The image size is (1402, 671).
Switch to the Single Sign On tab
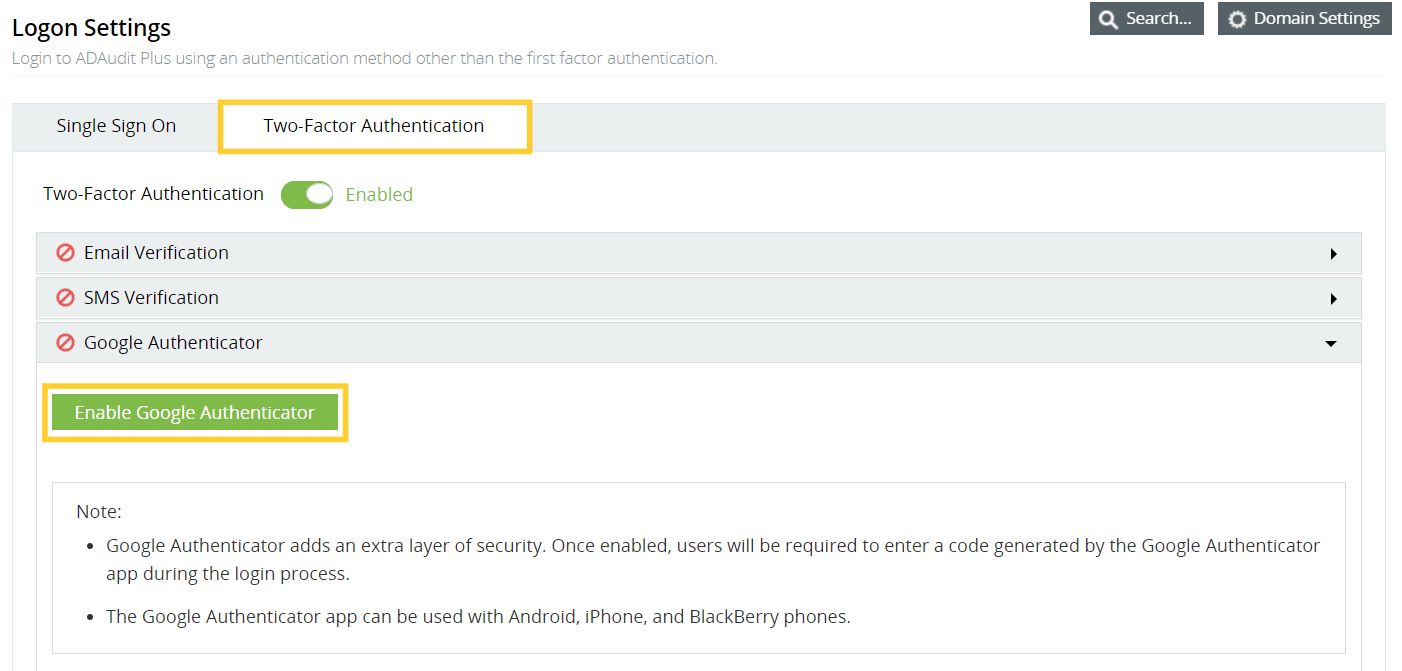pos(116,125)
